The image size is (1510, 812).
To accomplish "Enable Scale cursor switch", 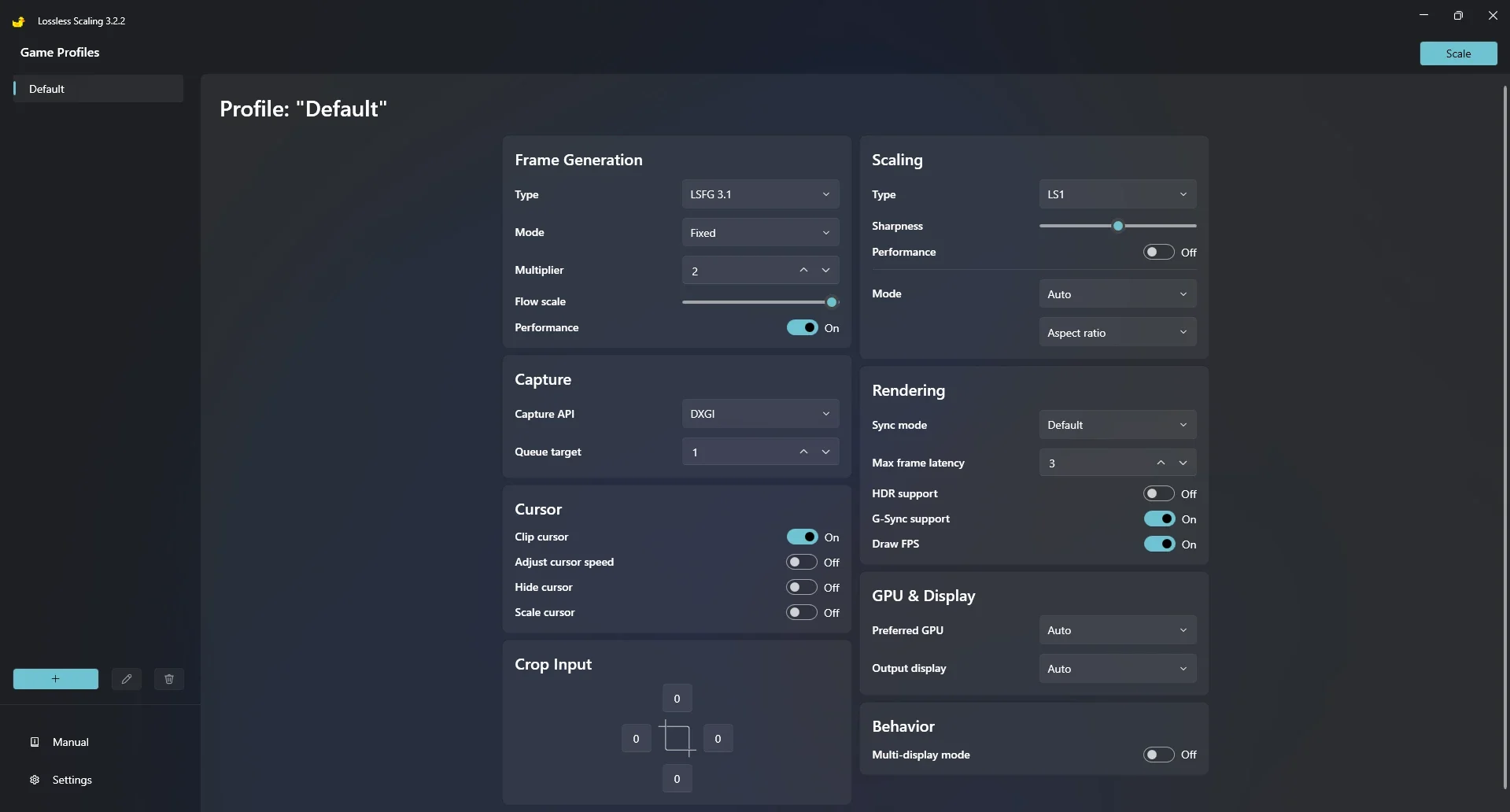I will pyautogui.click(x=802, y=612).
